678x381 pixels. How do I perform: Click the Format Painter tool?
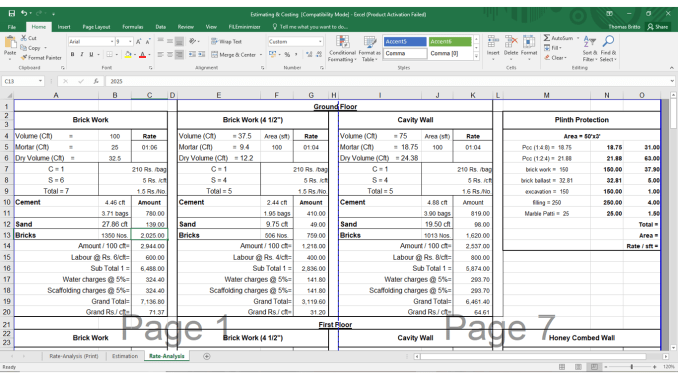41,58
